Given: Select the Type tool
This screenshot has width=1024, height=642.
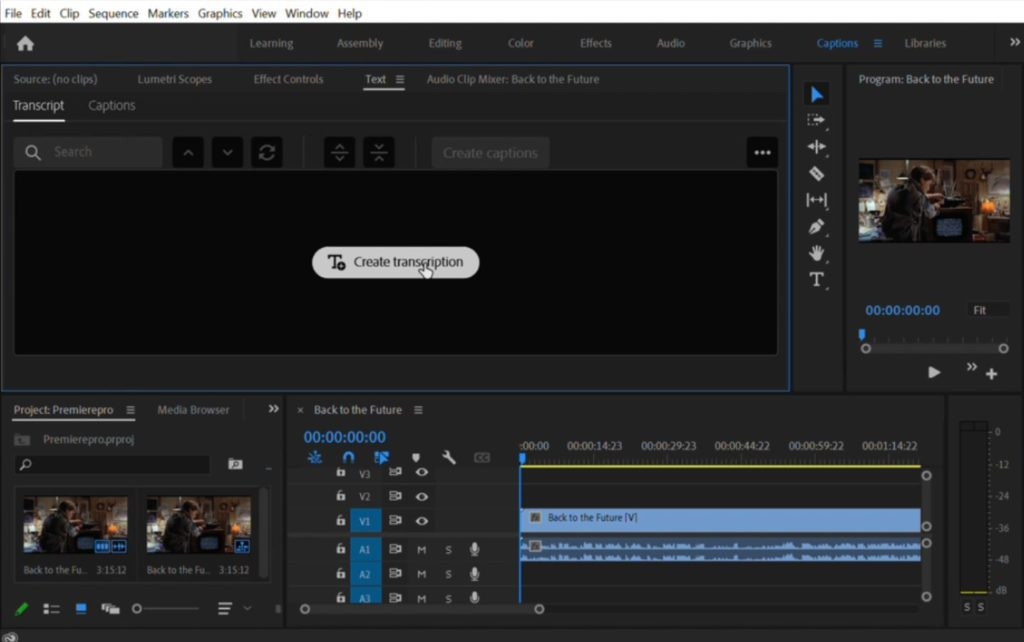Looking at the screenshot, I should tap(816, 280).
